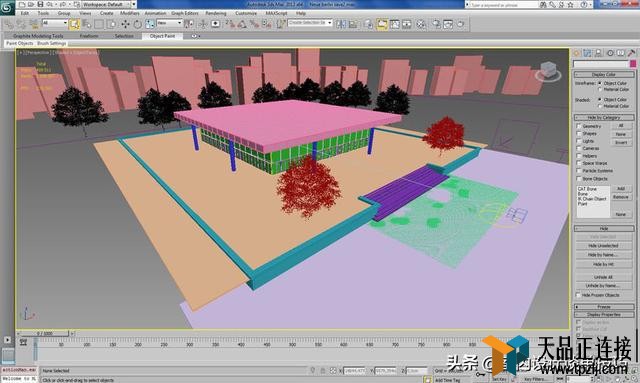Check the Helpers hide category checkbox

point(578,156)
